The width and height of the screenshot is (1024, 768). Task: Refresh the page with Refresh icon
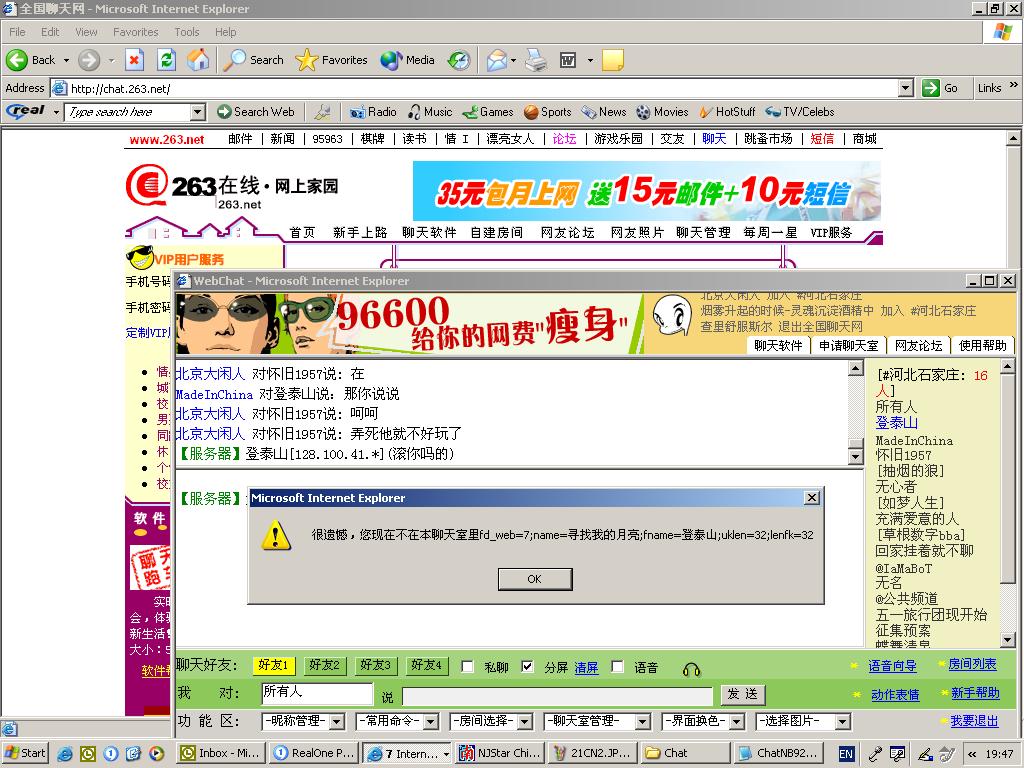pyautogui.click(x=167, y=60)
